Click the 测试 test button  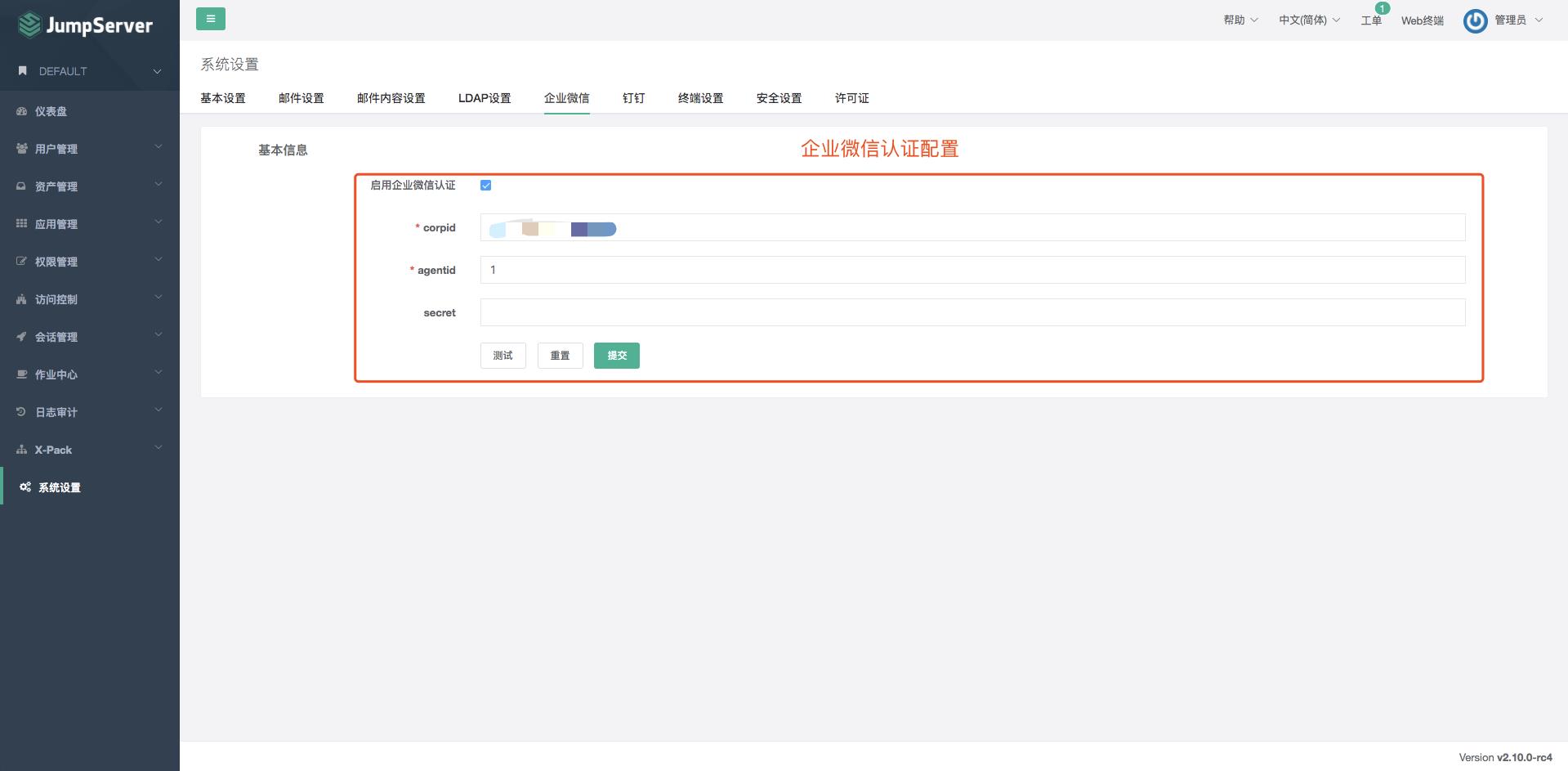[503, 356]
